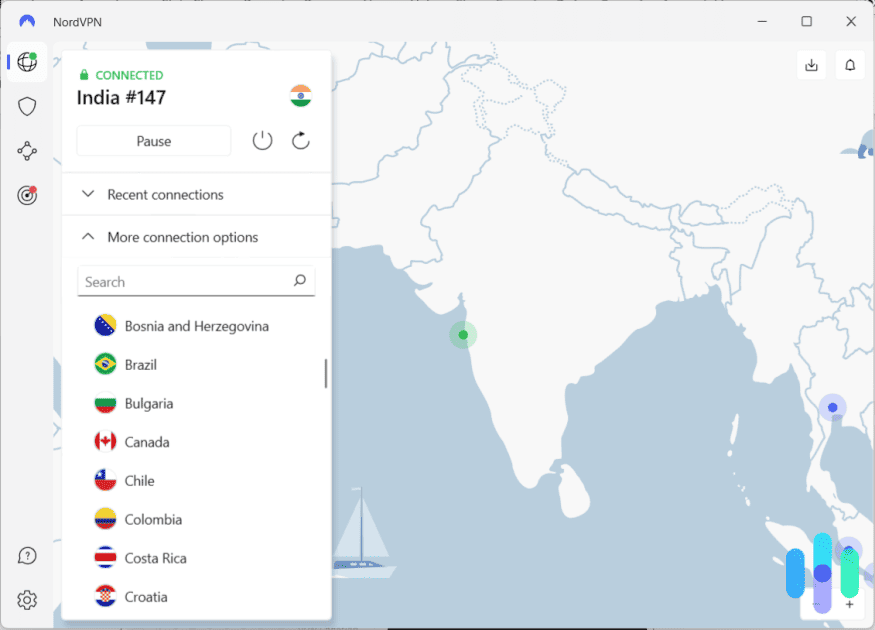875x630 pixels.
Task: Open Help via the question mark icon
Action: point(27,555)
